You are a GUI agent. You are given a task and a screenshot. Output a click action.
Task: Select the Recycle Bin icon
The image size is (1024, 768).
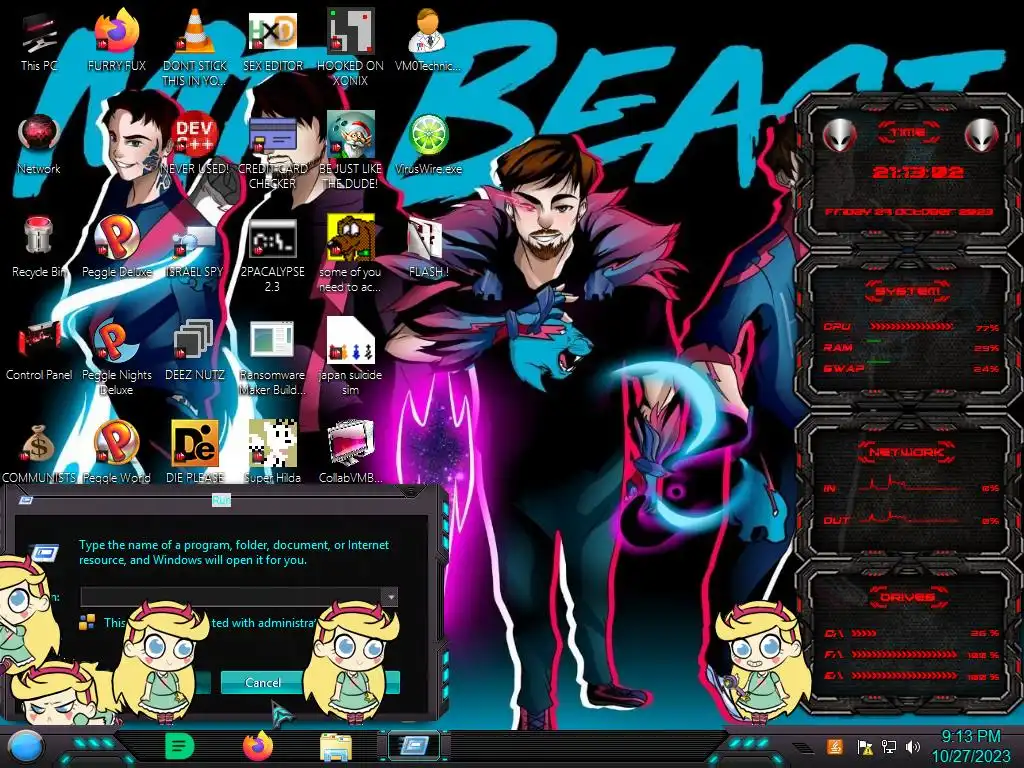(39, 236)
